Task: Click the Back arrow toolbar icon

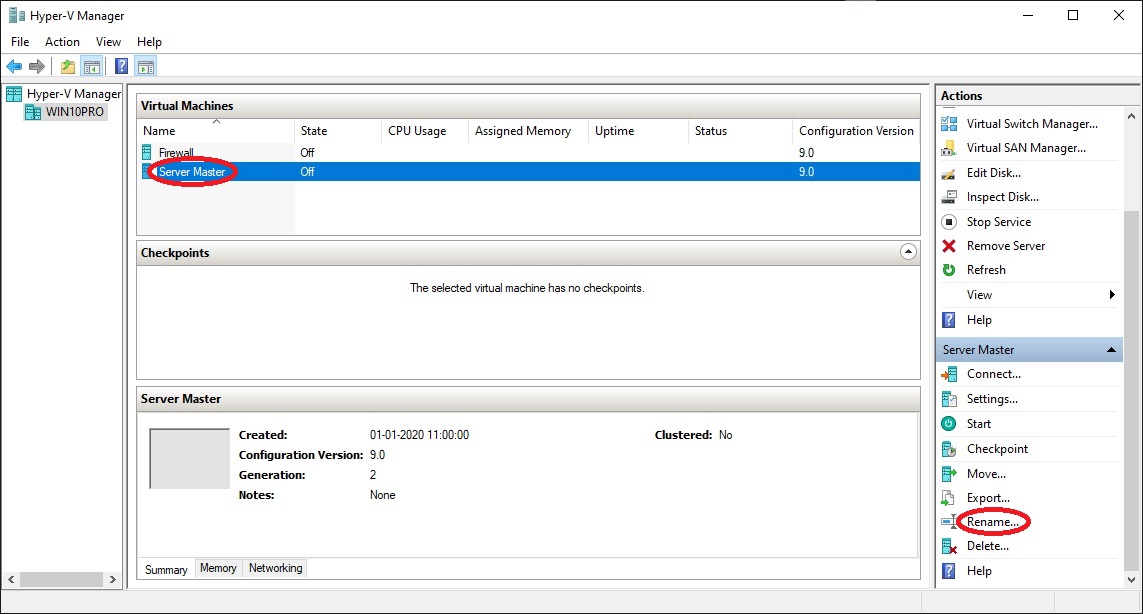Action: click(14, 67)
